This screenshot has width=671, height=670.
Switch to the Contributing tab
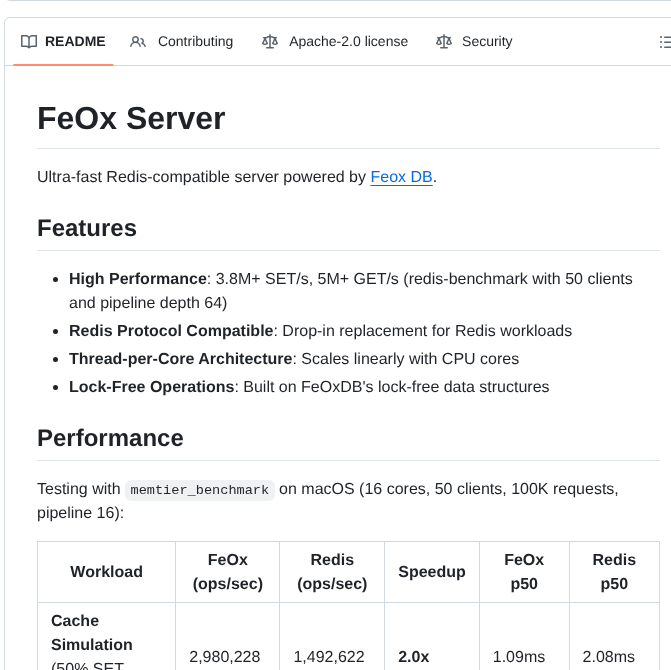click(x=181, y=42)
